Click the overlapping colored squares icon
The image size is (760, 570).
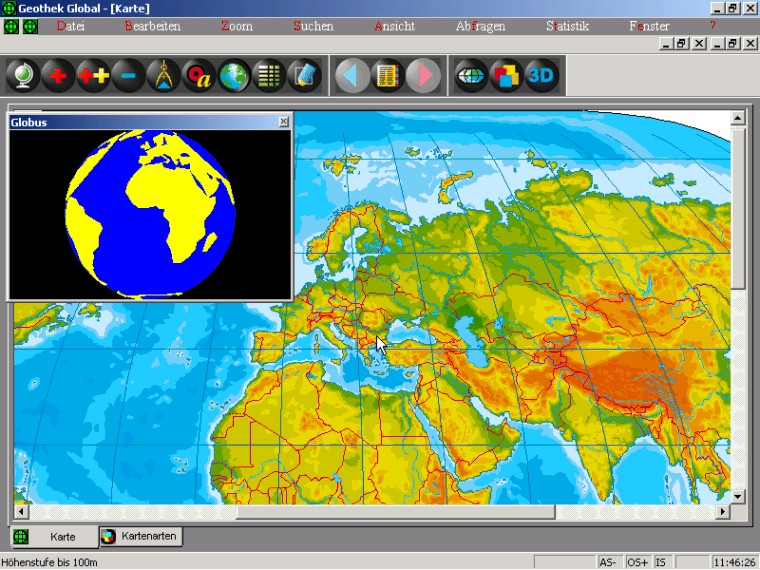click(x=506, y=76)
